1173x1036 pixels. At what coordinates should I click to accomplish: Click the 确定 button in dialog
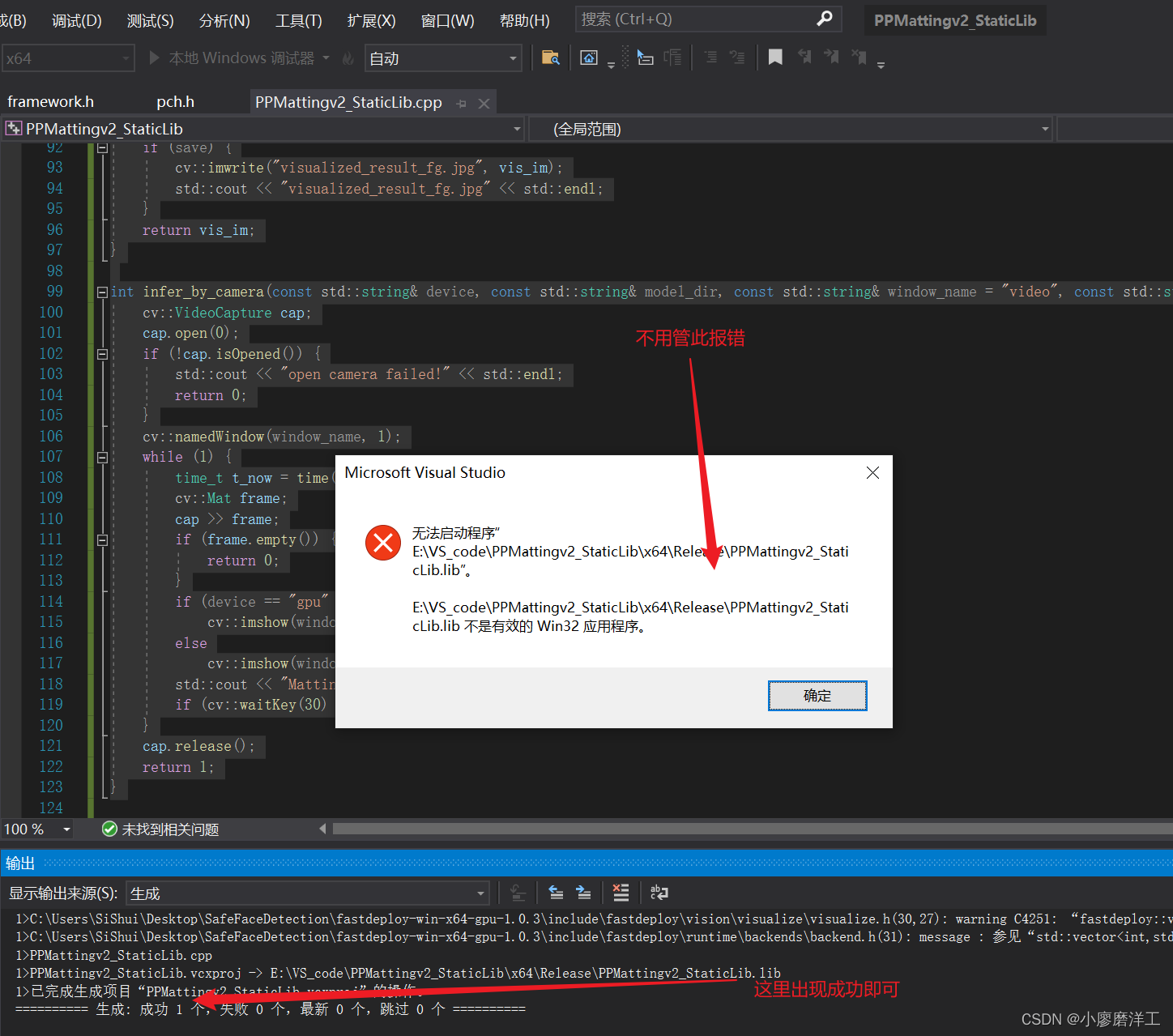click(817, 696)
